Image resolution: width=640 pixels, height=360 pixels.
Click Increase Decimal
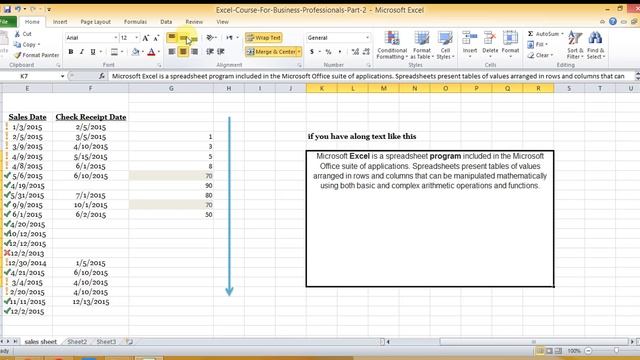pyautogui.click(x=355, y=52)
